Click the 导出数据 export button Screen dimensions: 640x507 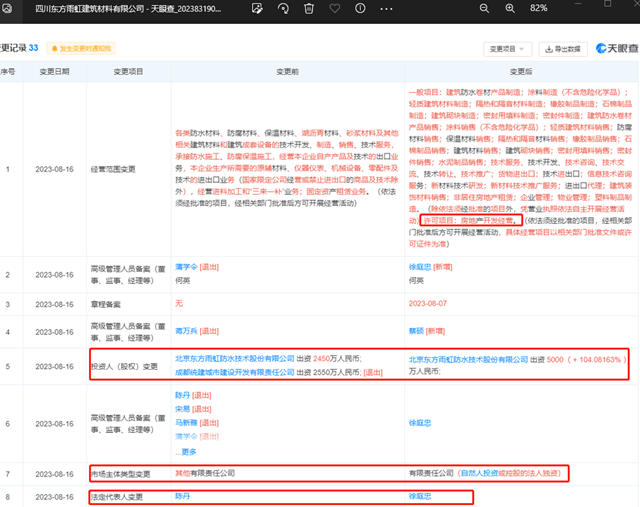coord(563,49)
